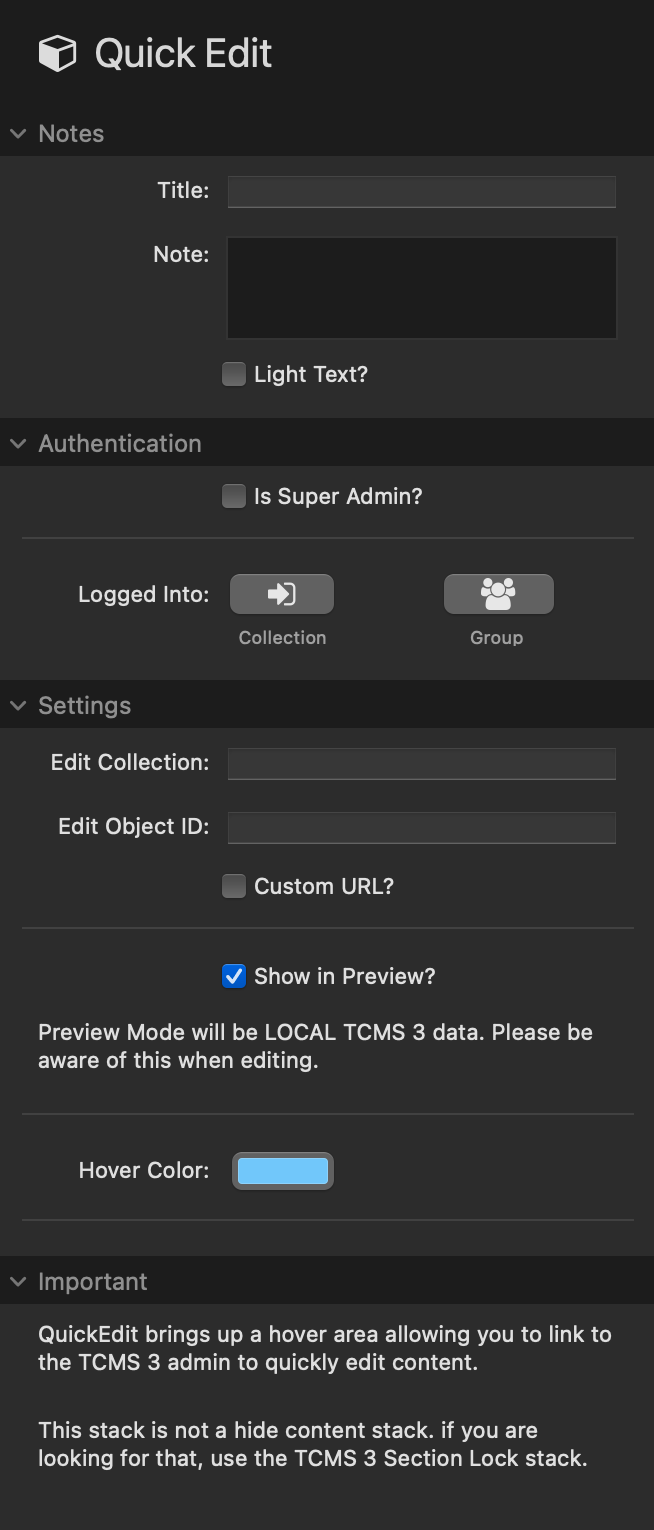The image size is (654, 1530).
Task: Collapse the Important section
Action: (18, 1282)
